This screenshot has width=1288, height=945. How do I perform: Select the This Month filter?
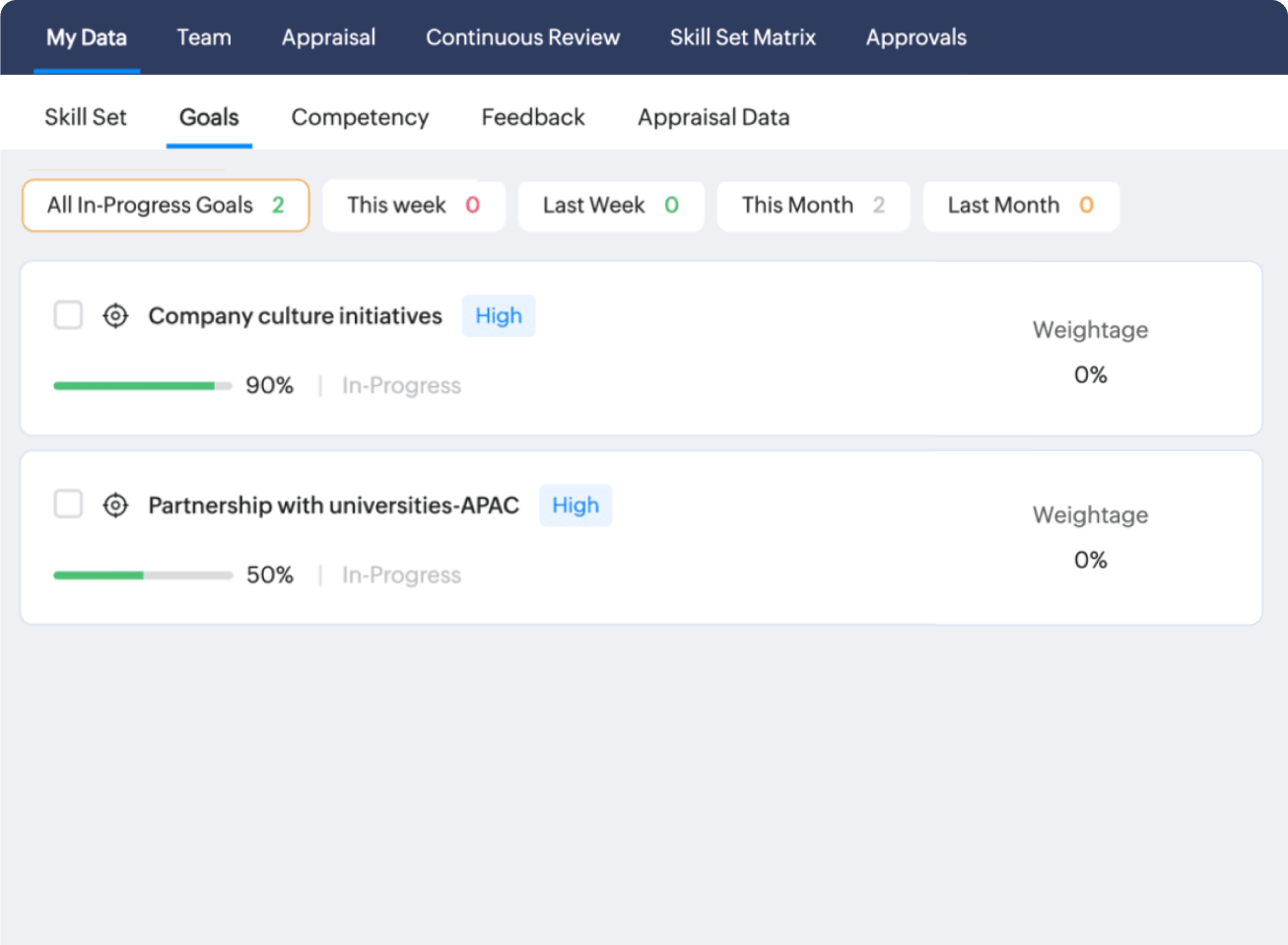click(812, 205)
